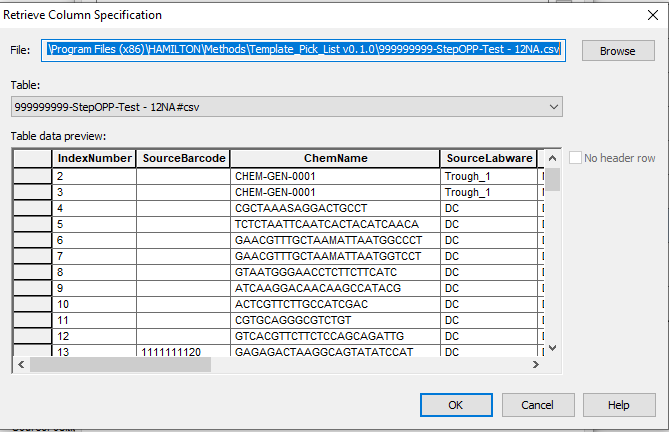Screen dimensions: 669x432
Task: Select the SourceLabware column header
Action: pyautogui.click(x=488, y=158)
